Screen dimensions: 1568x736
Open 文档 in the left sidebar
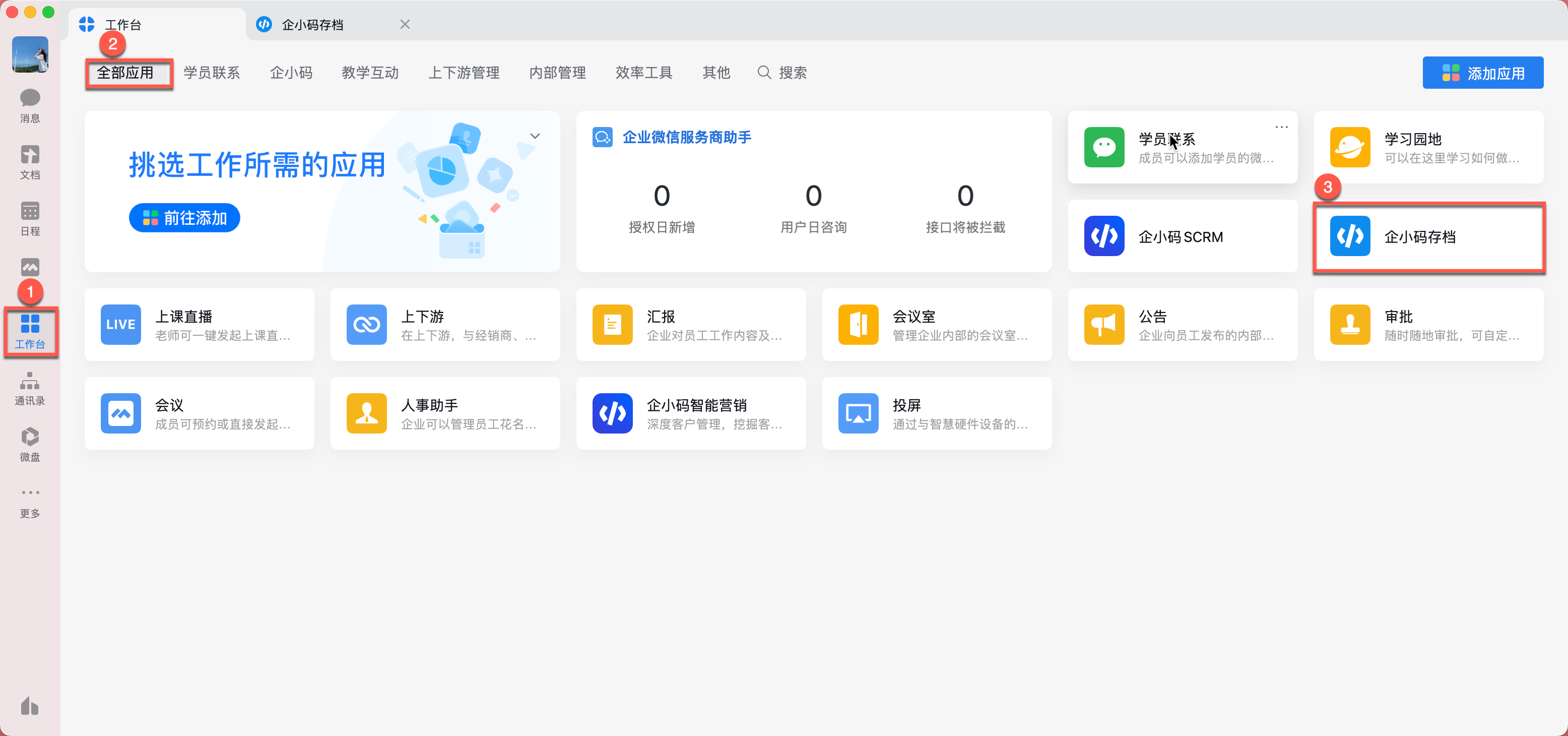(x=30, y=162)
